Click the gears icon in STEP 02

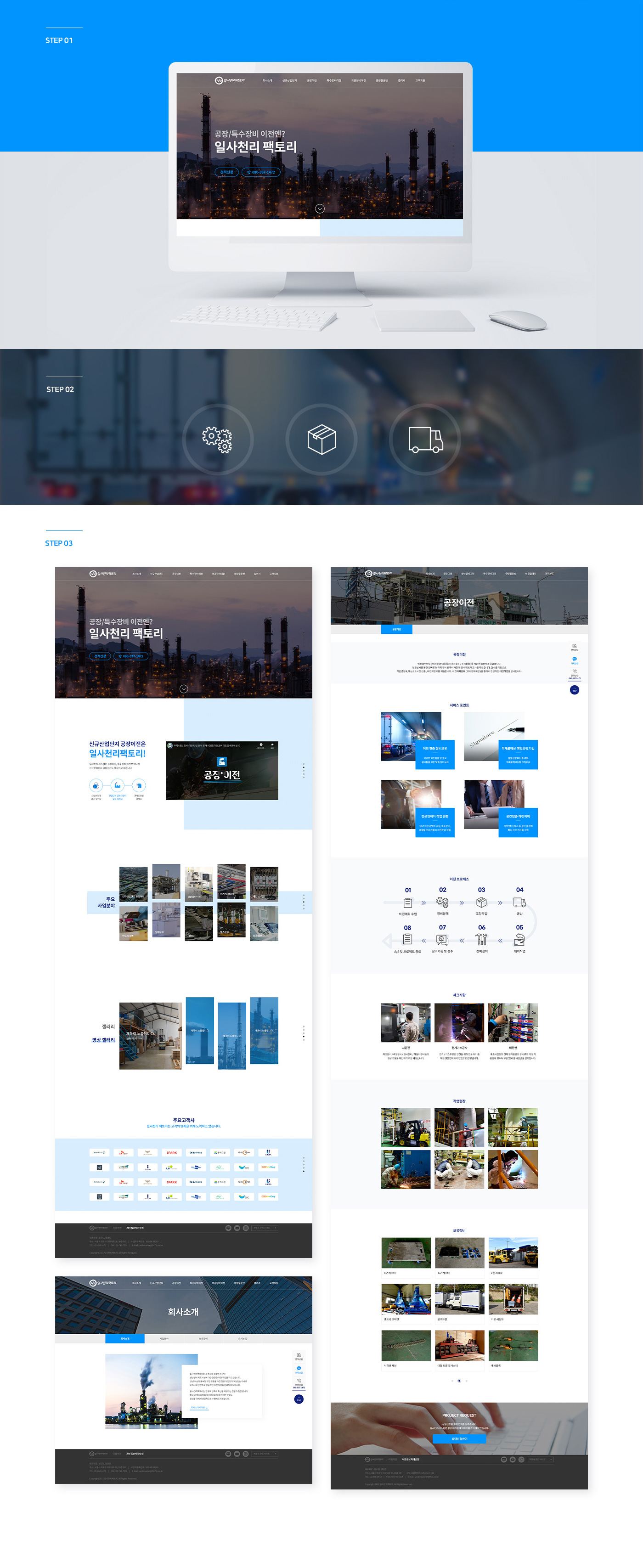click(217, 439)
